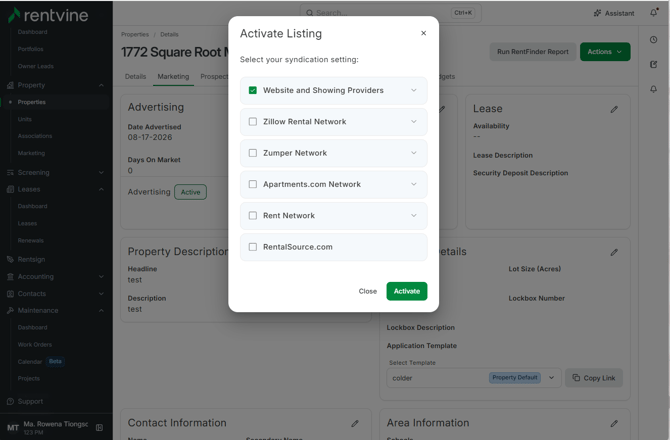The width and height of the screenshot is (670, 440).
Task: Click the sidebar collapse icon near username
Action: point(99,428)
